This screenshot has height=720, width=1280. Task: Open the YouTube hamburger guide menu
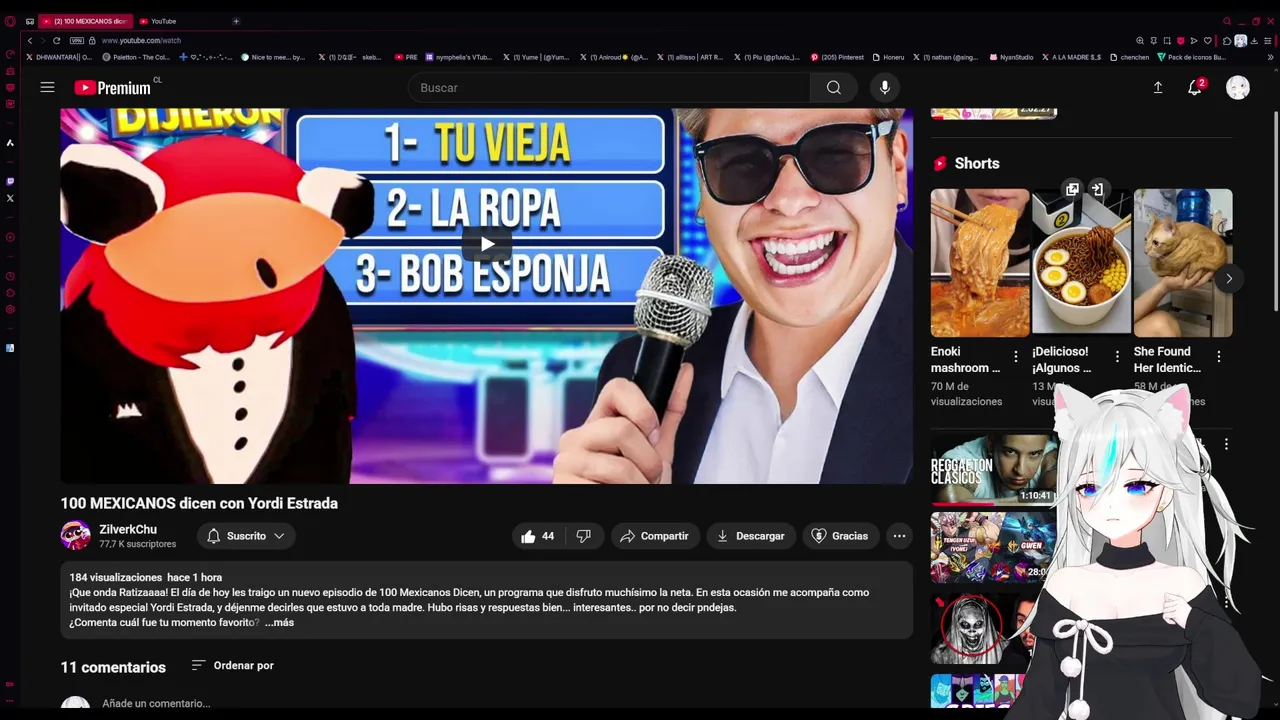pos(47,87)
